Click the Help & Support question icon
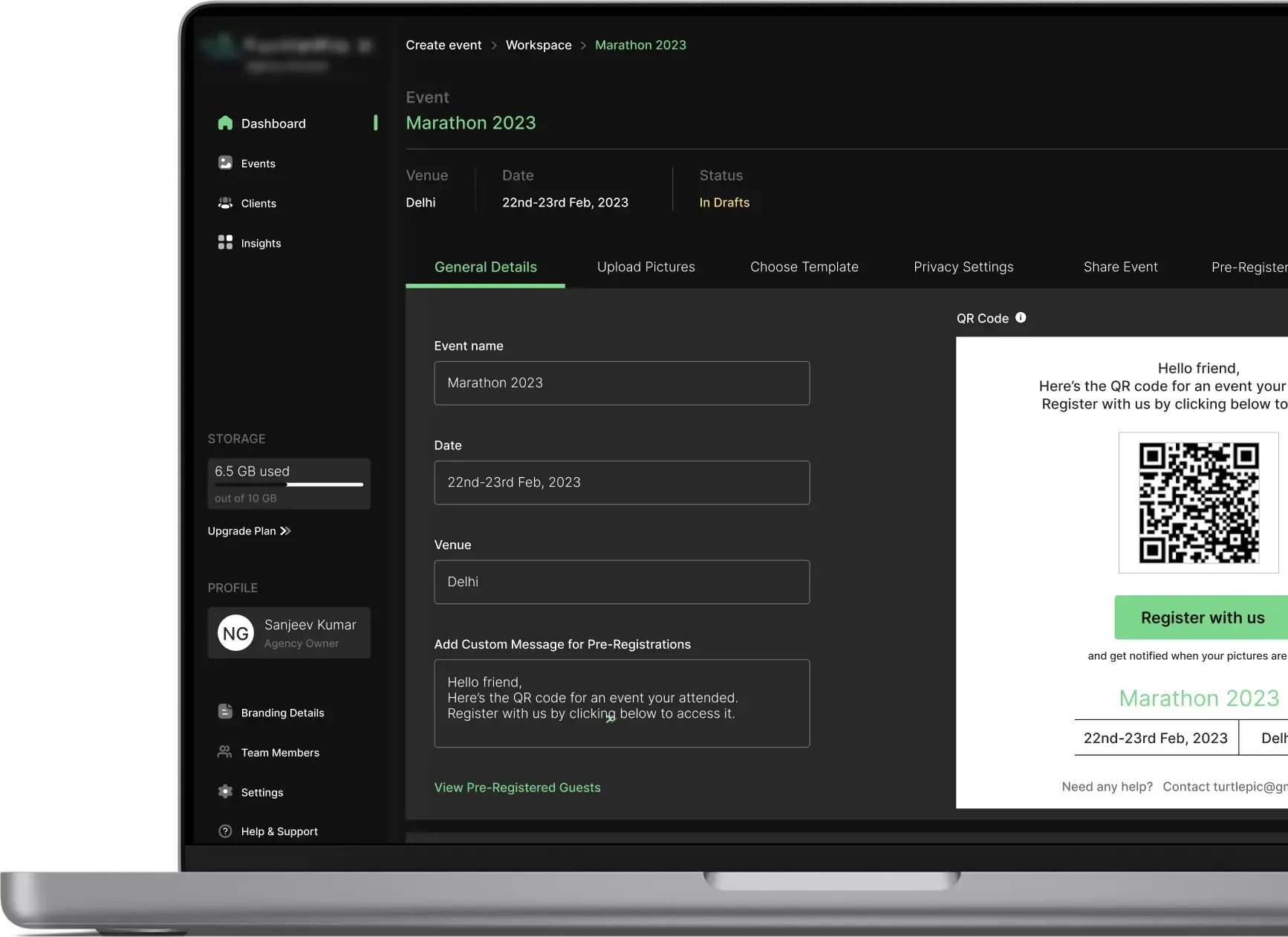 point(225,831)
